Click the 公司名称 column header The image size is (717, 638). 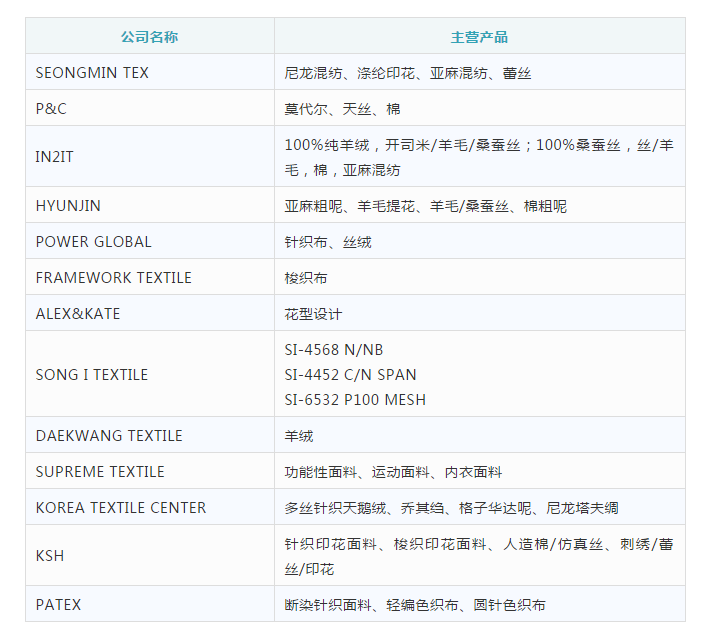150,36
